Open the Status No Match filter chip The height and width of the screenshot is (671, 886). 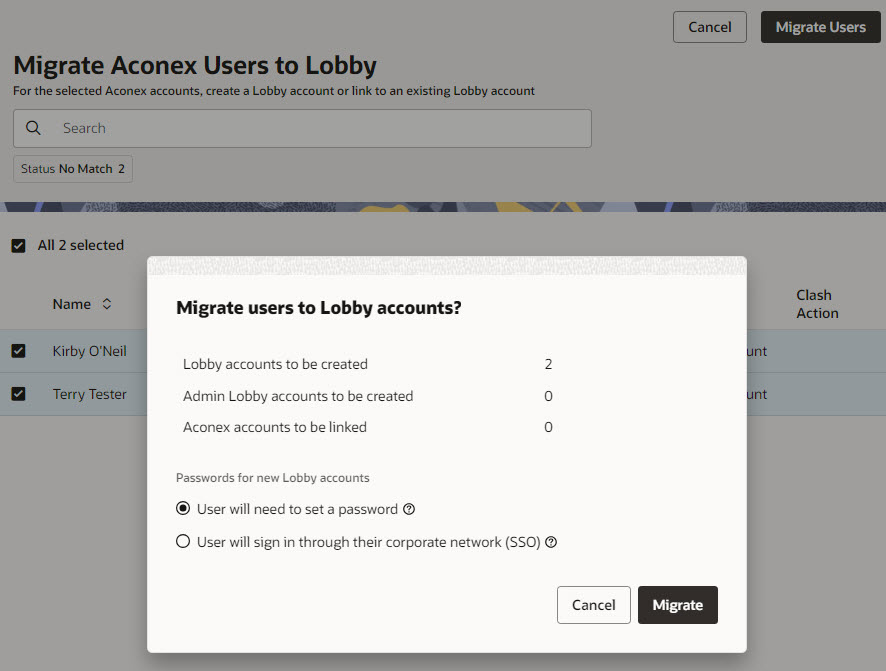pos(73,169)
